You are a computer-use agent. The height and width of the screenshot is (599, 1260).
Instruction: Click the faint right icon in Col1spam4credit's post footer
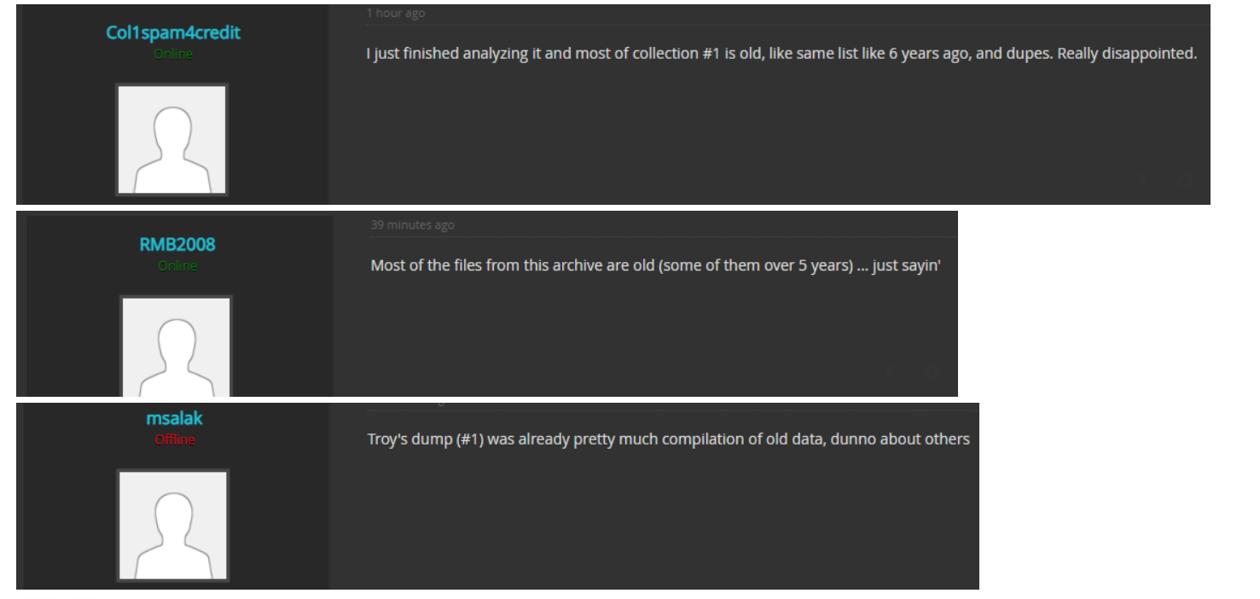1183,180
